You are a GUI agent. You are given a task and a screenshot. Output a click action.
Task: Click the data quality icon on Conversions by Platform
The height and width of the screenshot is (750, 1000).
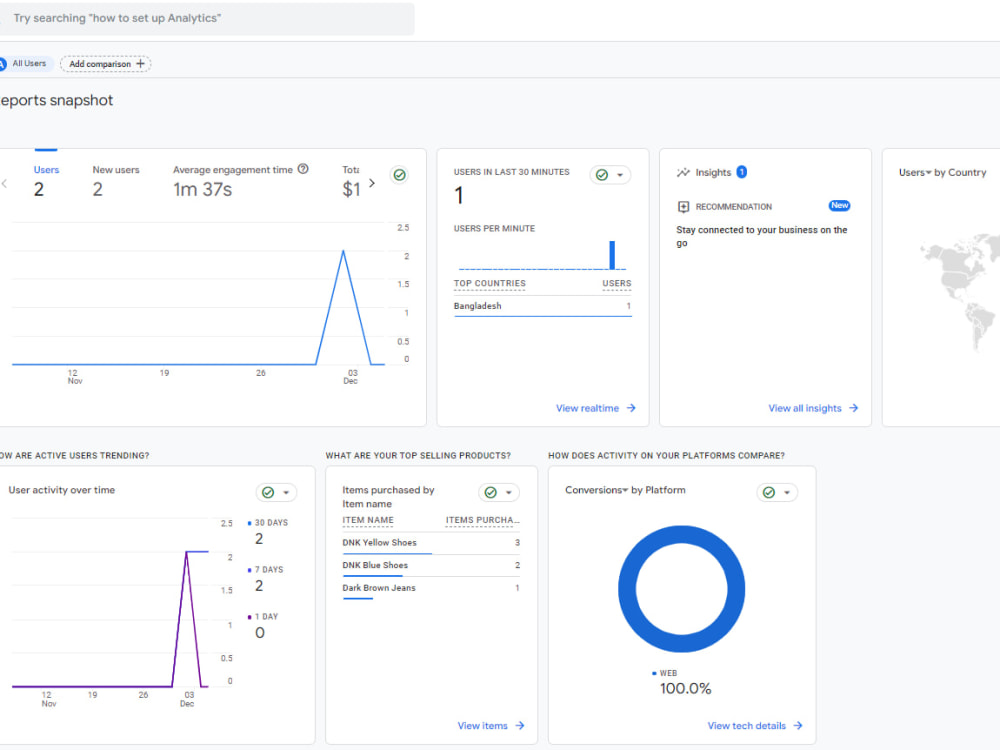[x=769, y=492]
